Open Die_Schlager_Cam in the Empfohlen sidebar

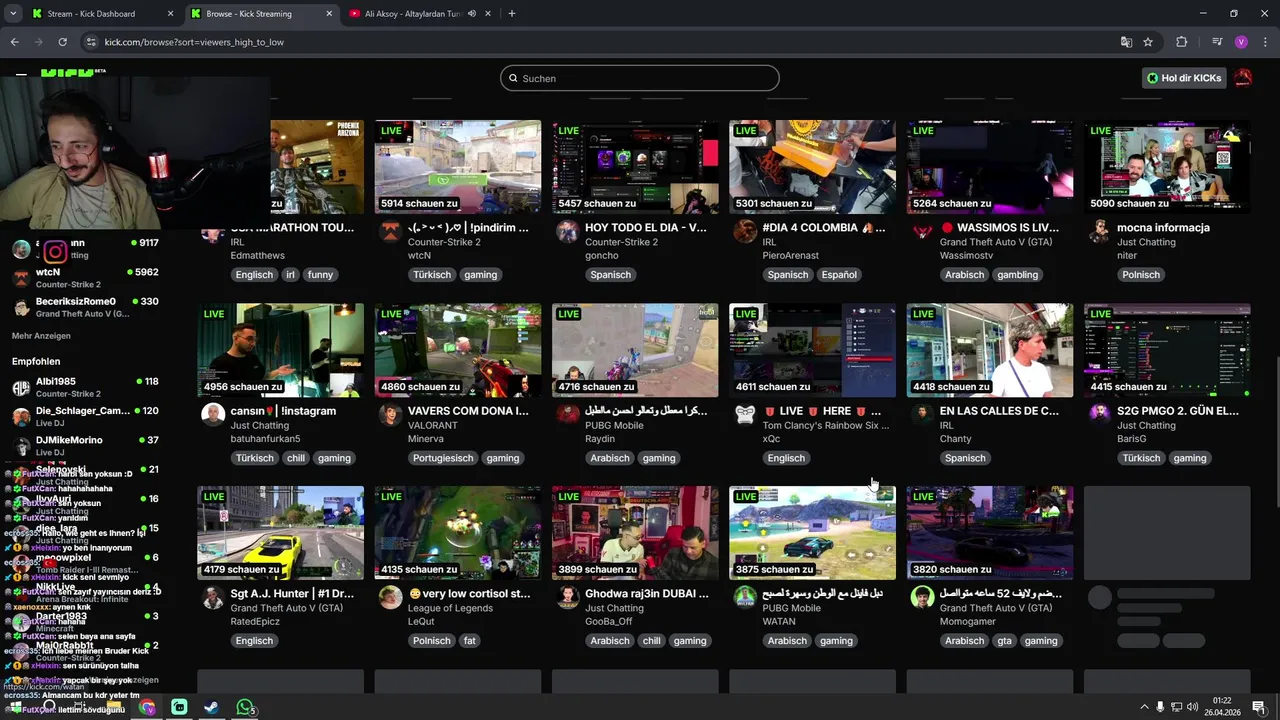pyautogui.click(x=85, y=416)
